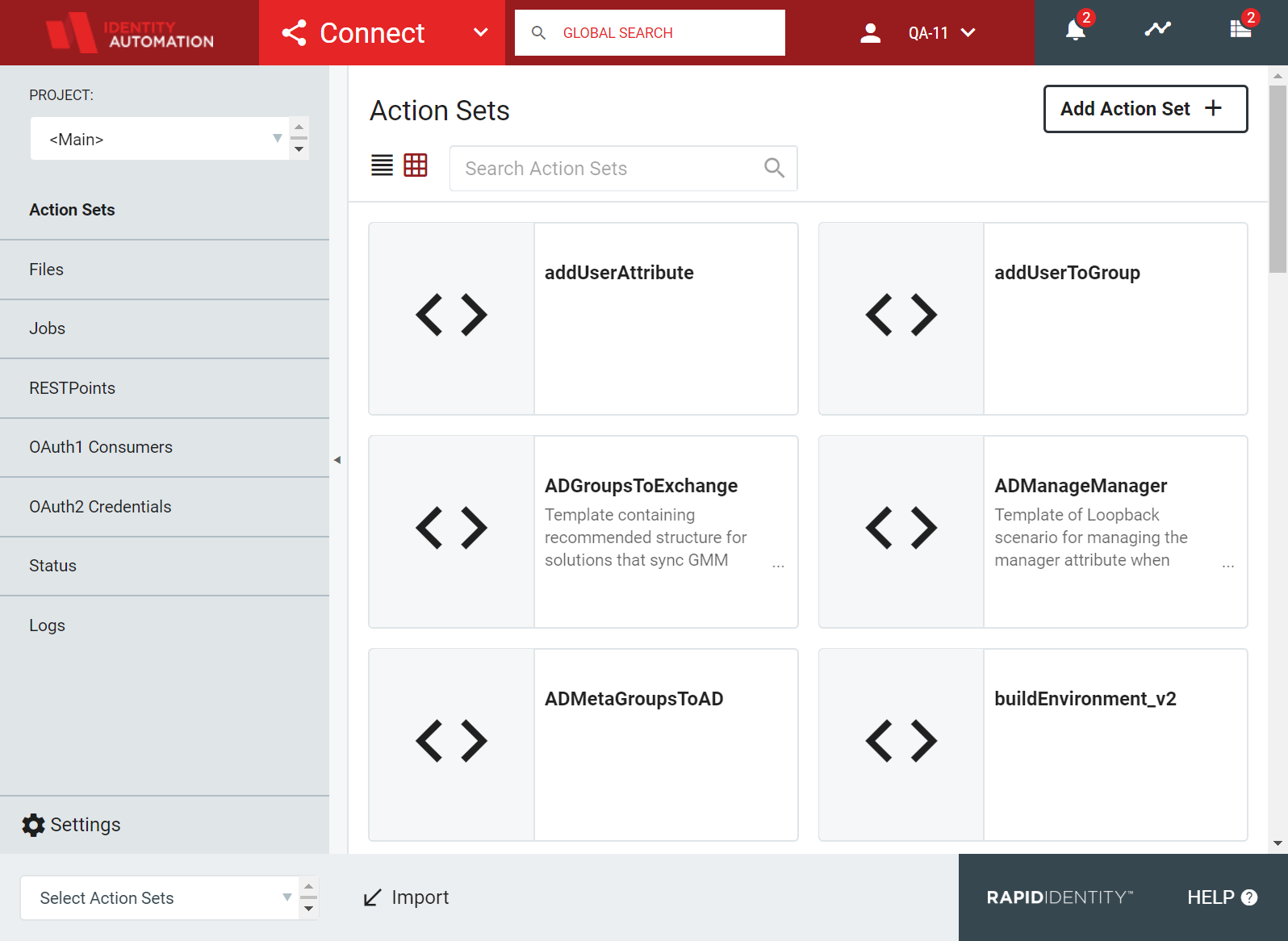The height and width of the screenshot is (941, 1288).
Task: Click the Settings gear icon
Action: point(33,825)
